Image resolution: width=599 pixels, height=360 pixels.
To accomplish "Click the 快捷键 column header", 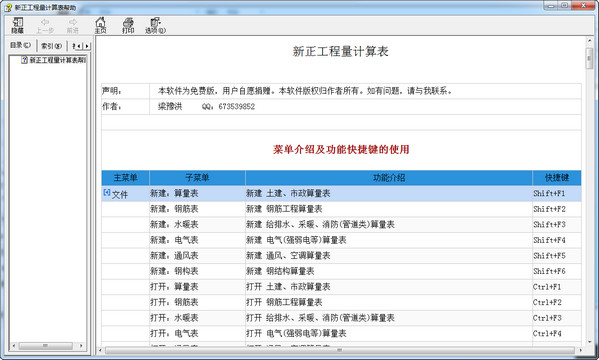I will [x=557, y=178].
